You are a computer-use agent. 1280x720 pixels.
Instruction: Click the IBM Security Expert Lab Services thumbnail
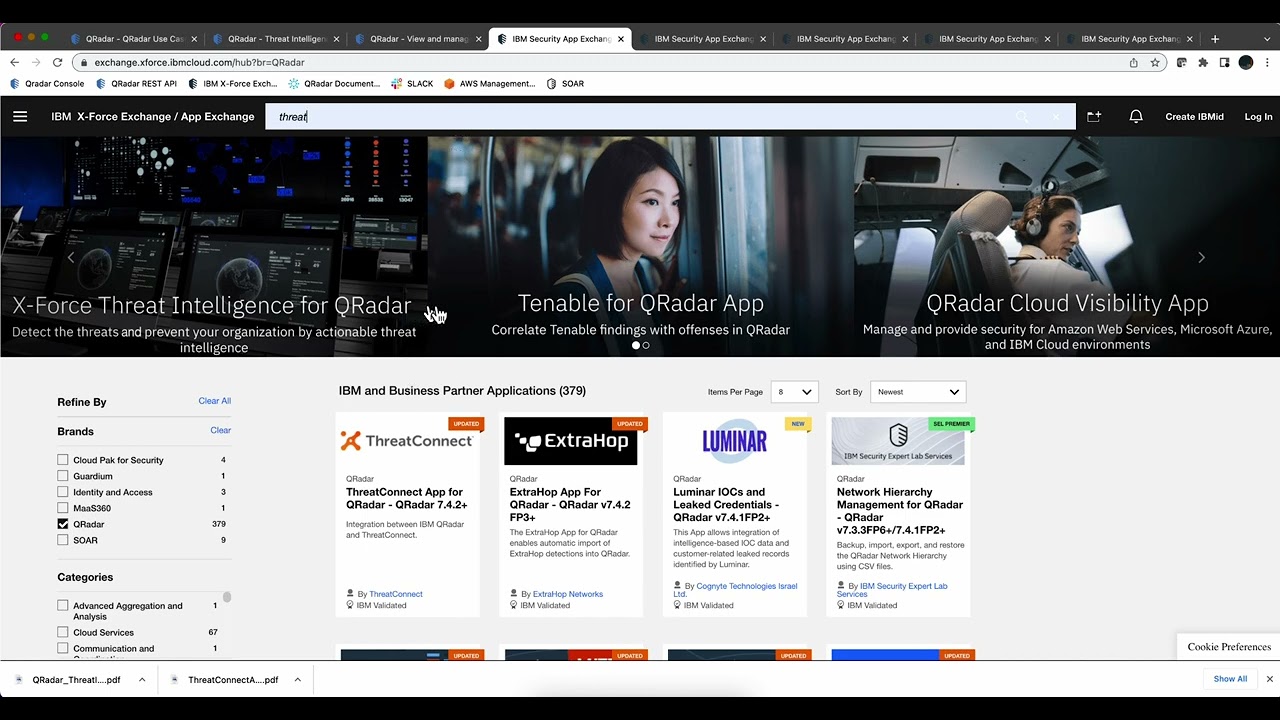pyautogui.click(x=898, y=441)
